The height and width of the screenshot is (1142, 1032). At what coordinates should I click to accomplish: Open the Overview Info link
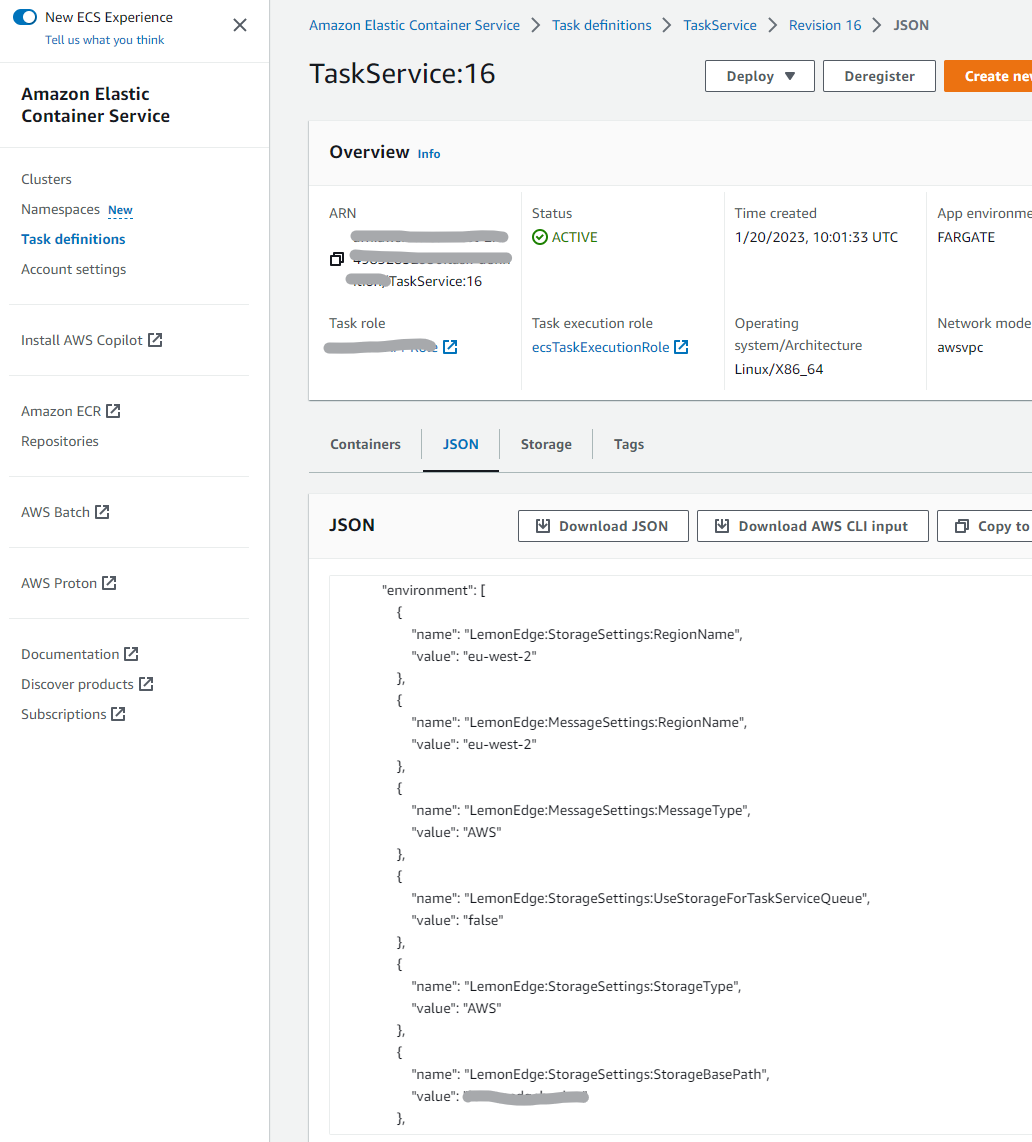coord(429,154)
